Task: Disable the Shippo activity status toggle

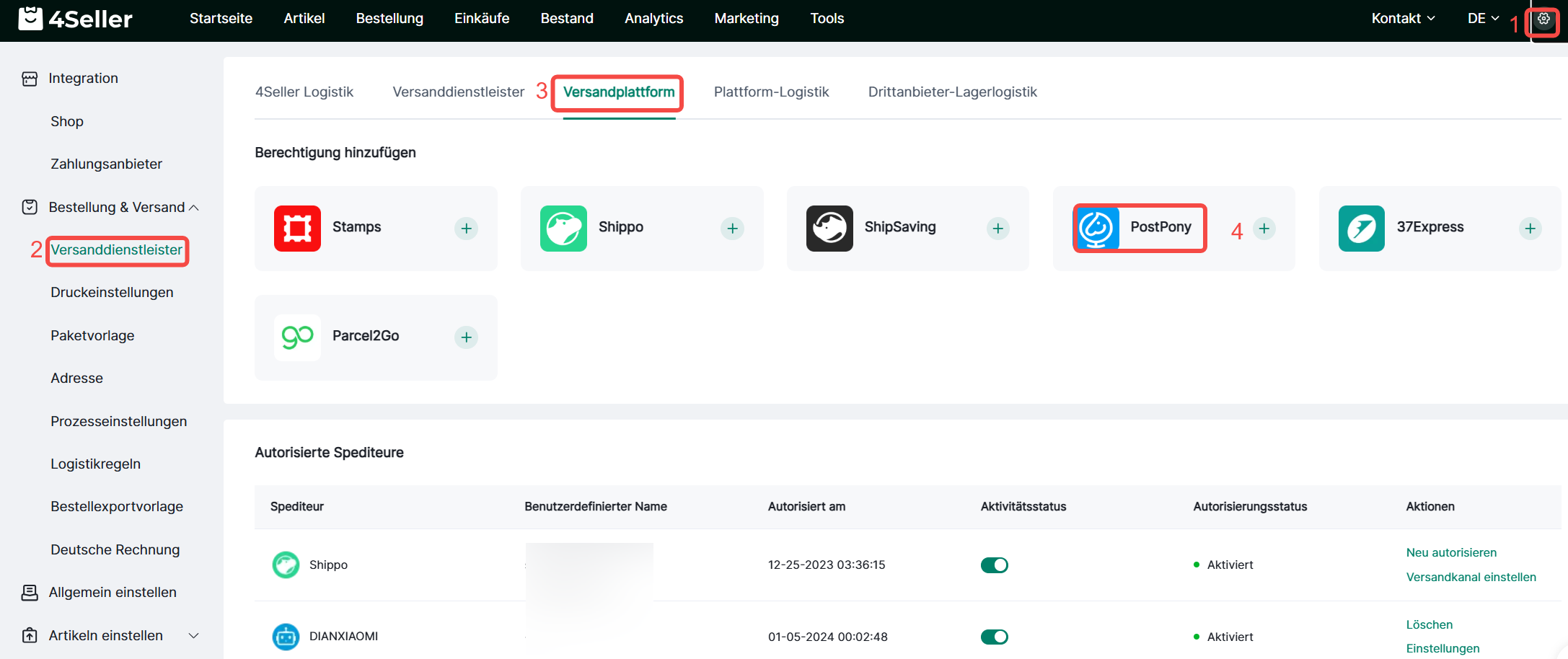Action: point(994,565)
